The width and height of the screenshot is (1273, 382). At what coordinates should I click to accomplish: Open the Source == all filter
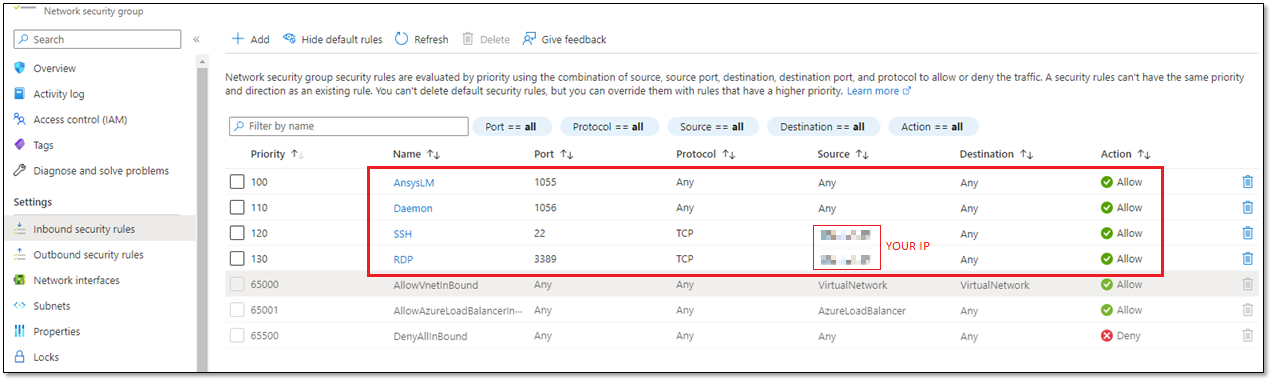point(711,127)
